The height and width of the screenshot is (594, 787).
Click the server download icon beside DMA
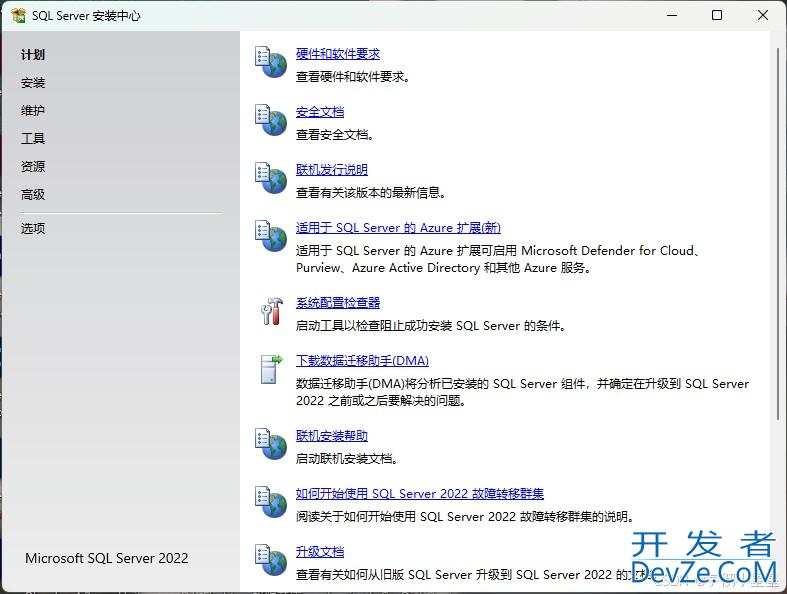point(272,369)
